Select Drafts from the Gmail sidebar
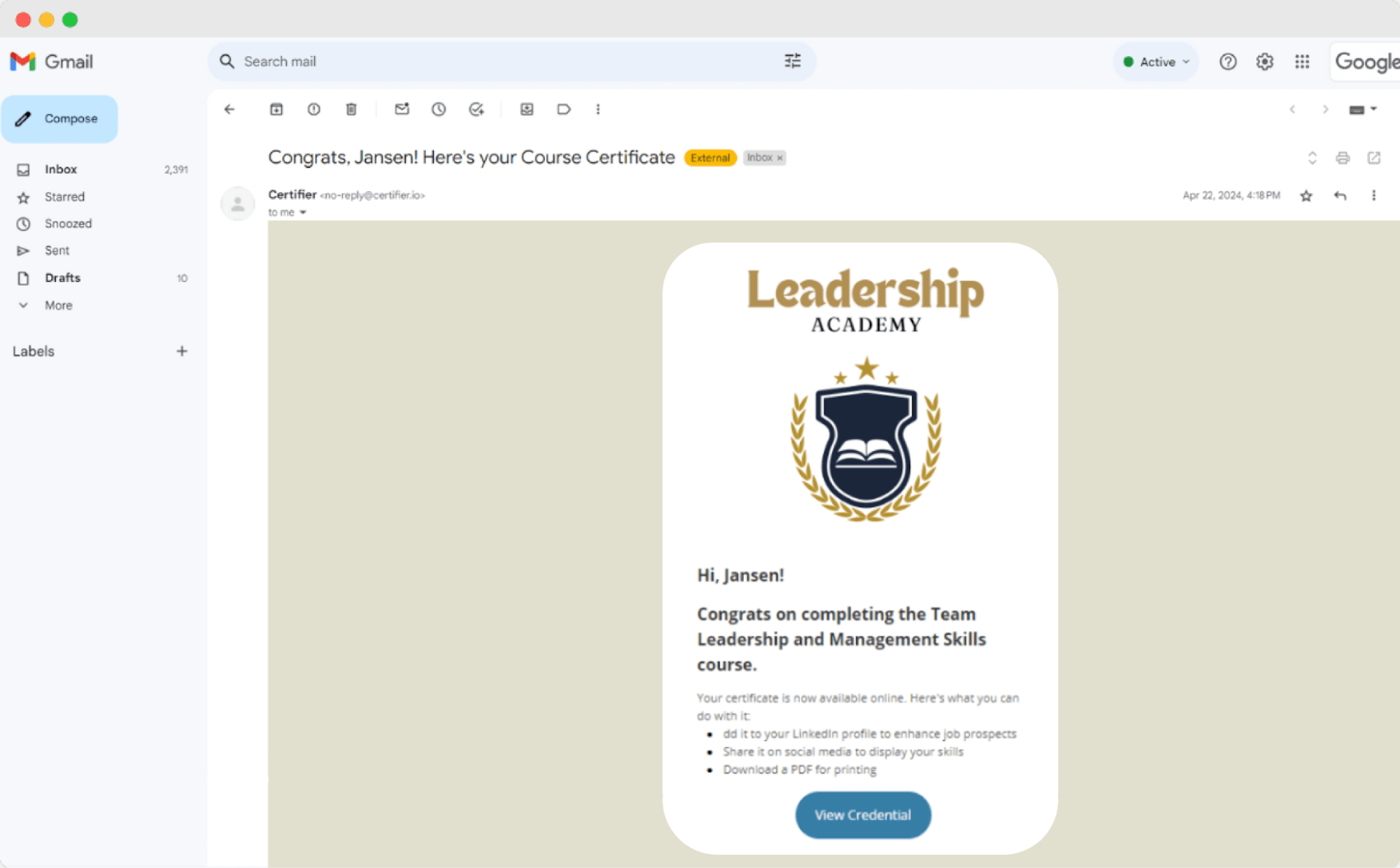1400x868 pixels. pos(62,278)
